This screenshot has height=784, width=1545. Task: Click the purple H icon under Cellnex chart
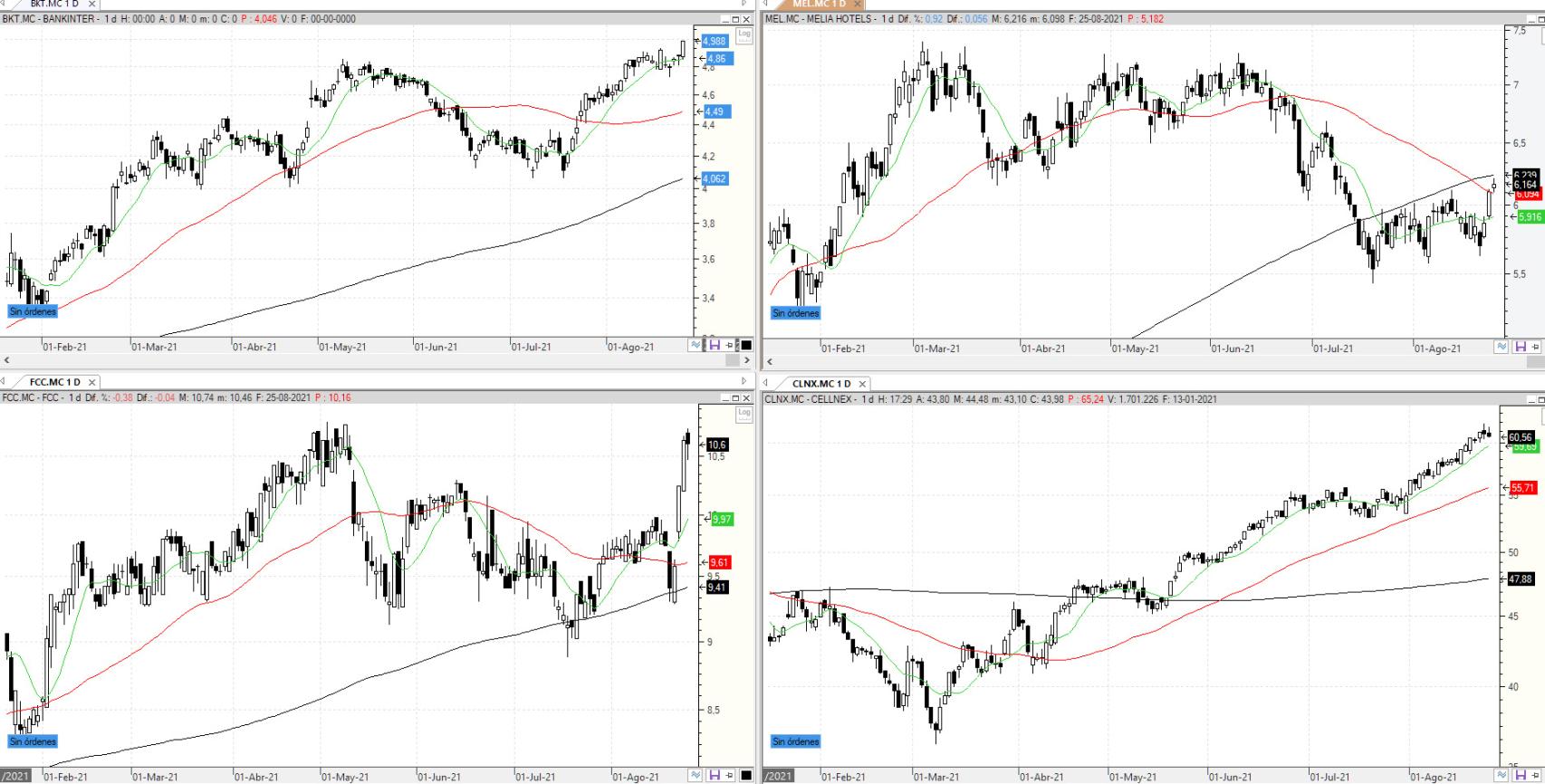coord(1520,775)
